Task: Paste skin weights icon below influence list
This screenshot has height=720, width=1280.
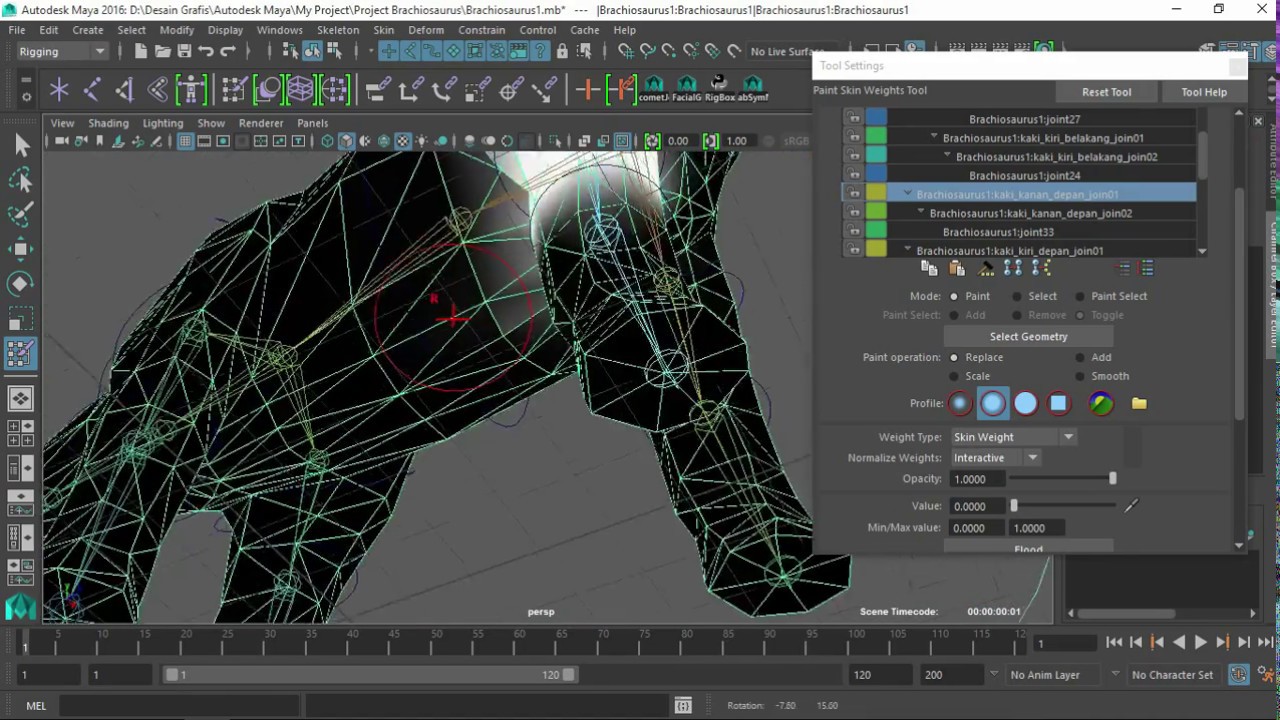Action: click(x=957, y=268)
